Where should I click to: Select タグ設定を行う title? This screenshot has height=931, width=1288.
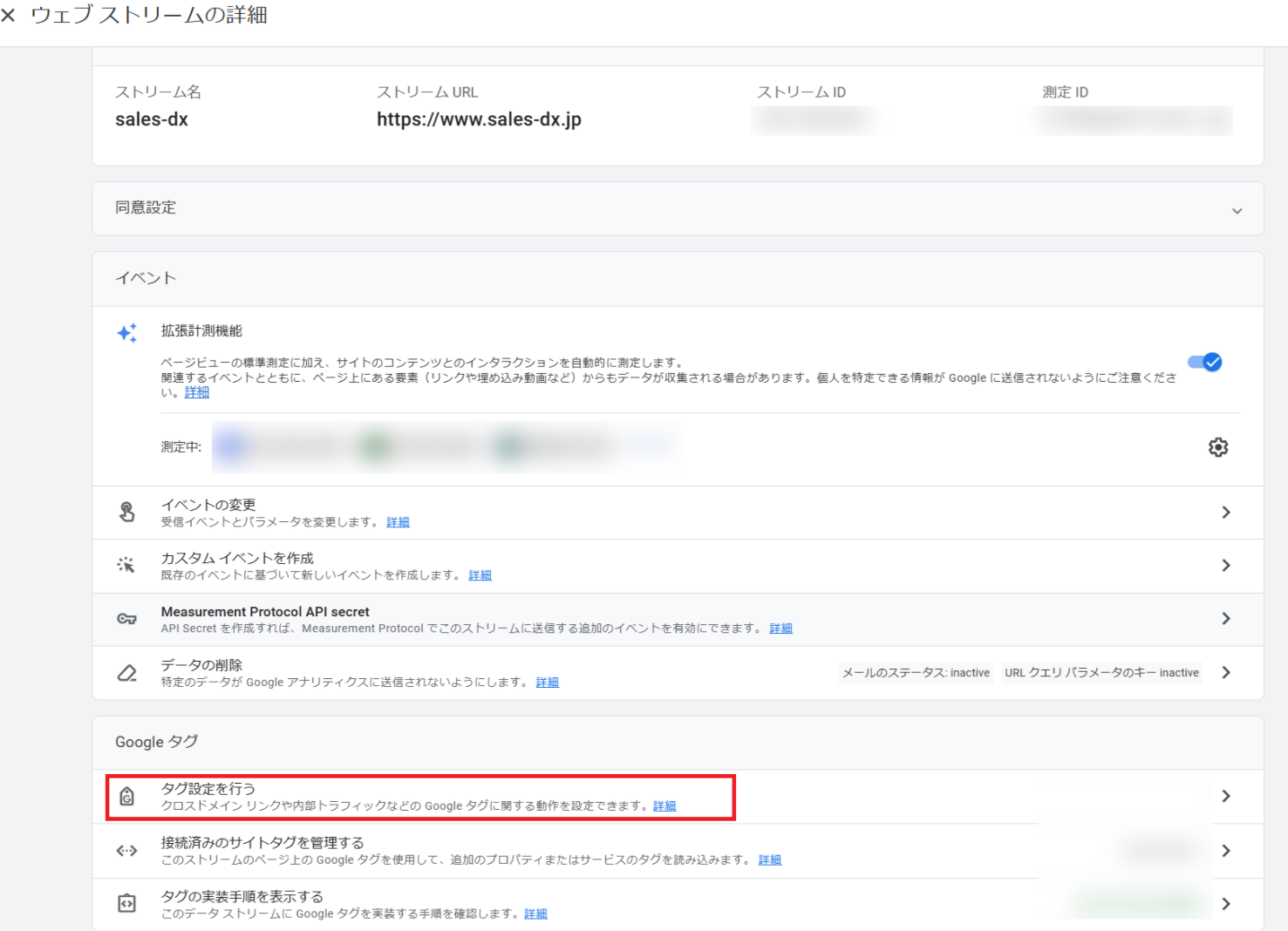(x=208, y=788)
